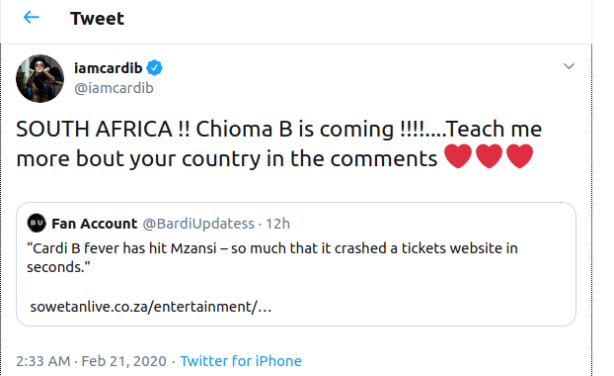Click the middle red heart emoji
The image size is (614, 376).
(489, 156)
